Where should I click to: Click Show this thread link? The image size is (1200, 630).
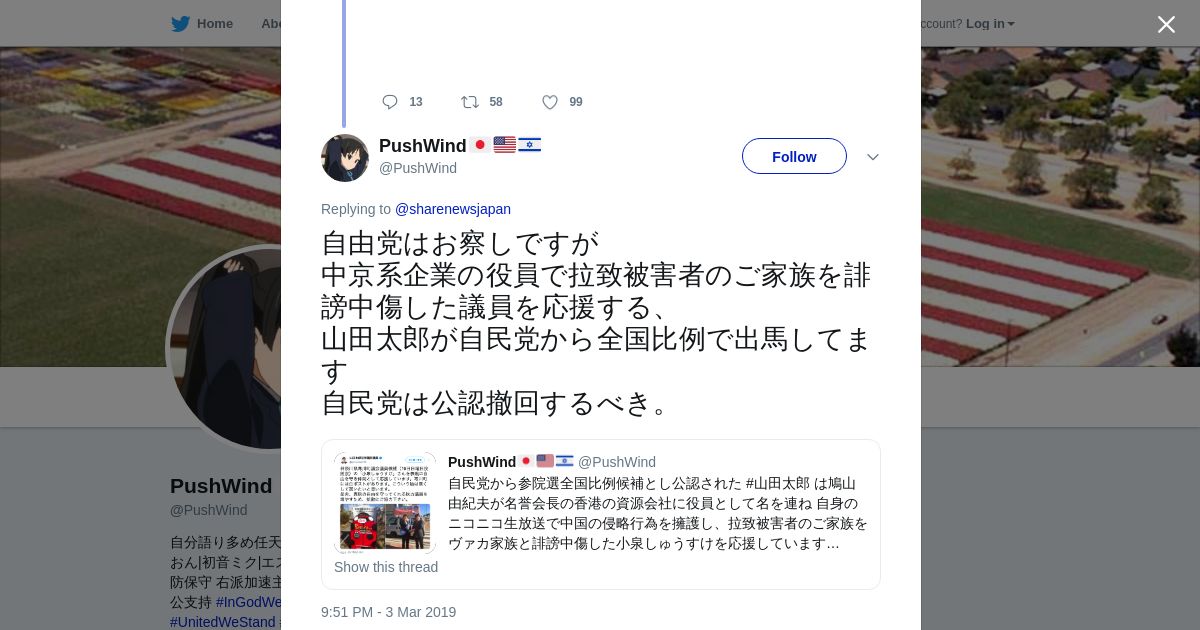386,567
